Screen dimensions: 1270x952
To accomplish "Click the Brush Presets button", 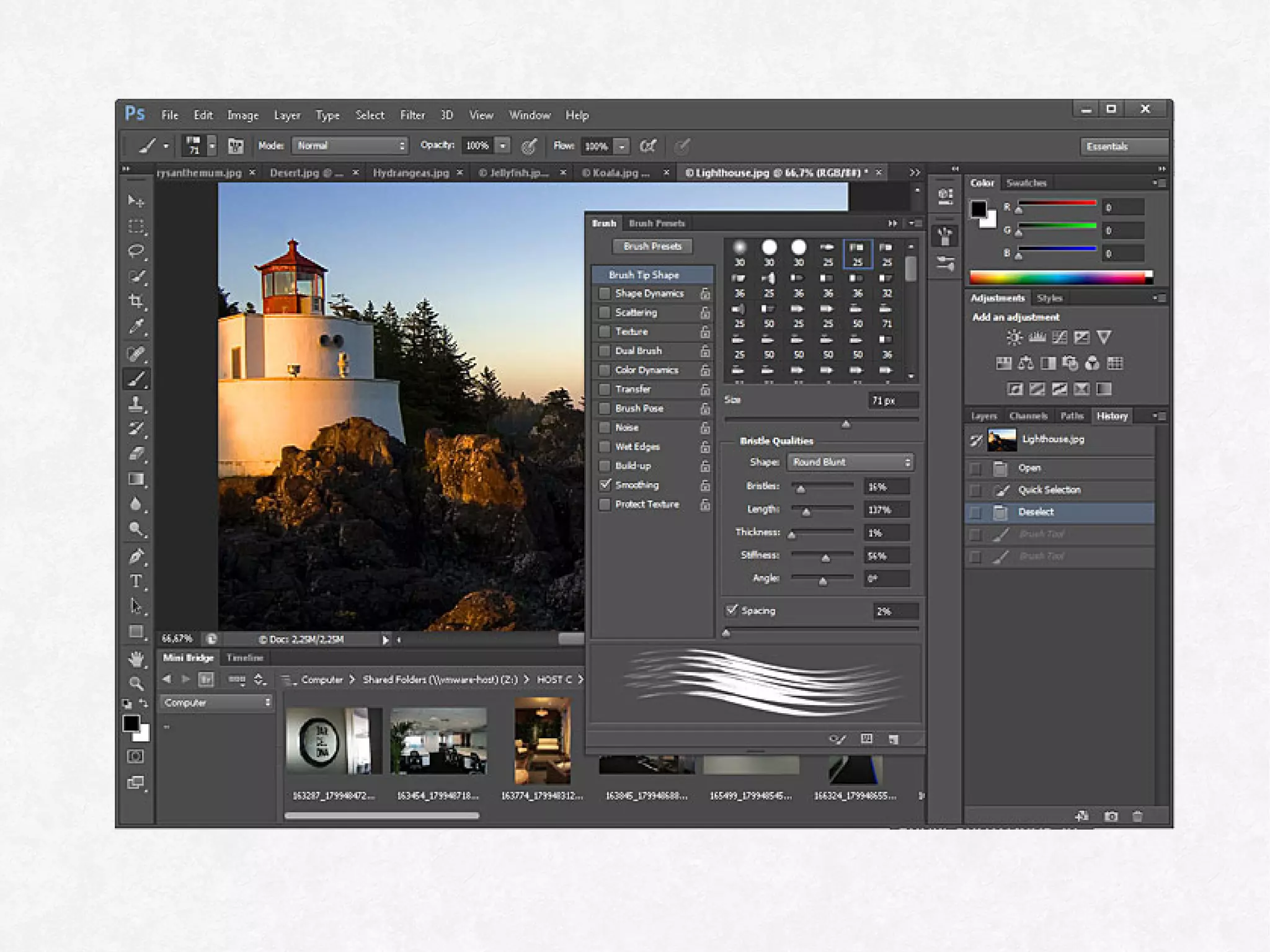I will point(652,246).
